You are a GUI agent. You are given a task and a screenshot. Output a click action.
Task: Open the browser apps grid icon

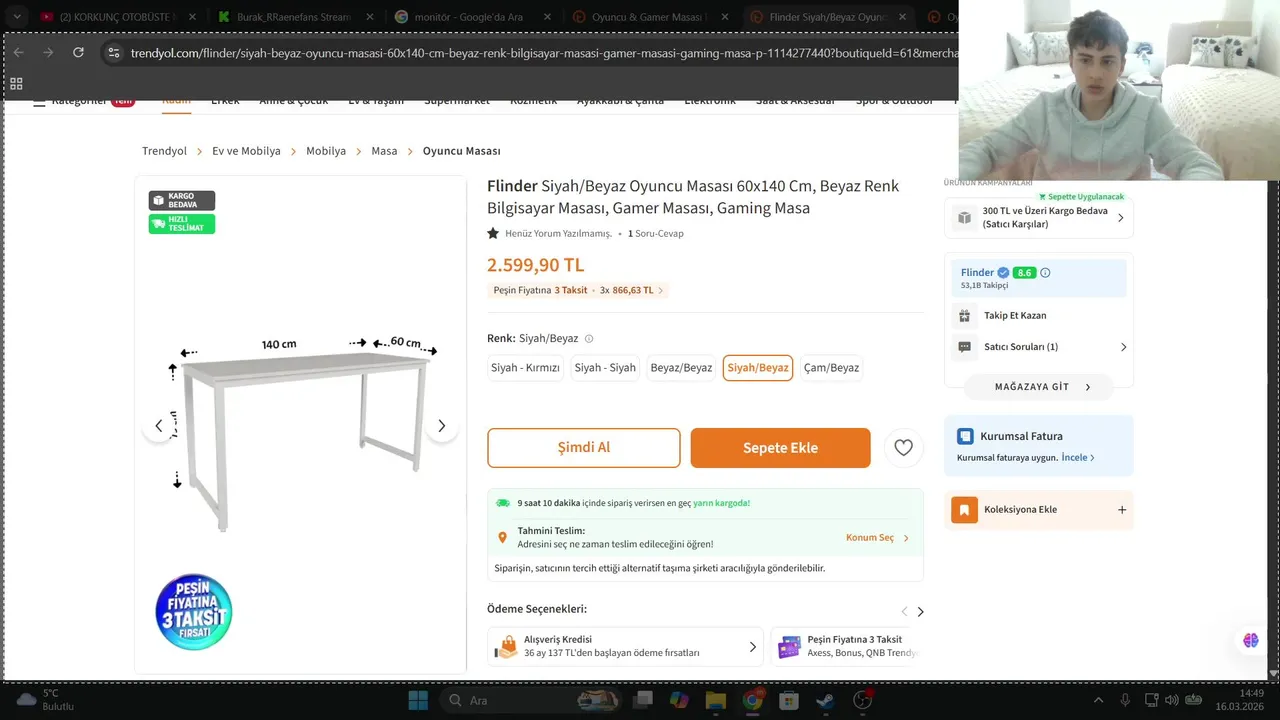[16, 84]
